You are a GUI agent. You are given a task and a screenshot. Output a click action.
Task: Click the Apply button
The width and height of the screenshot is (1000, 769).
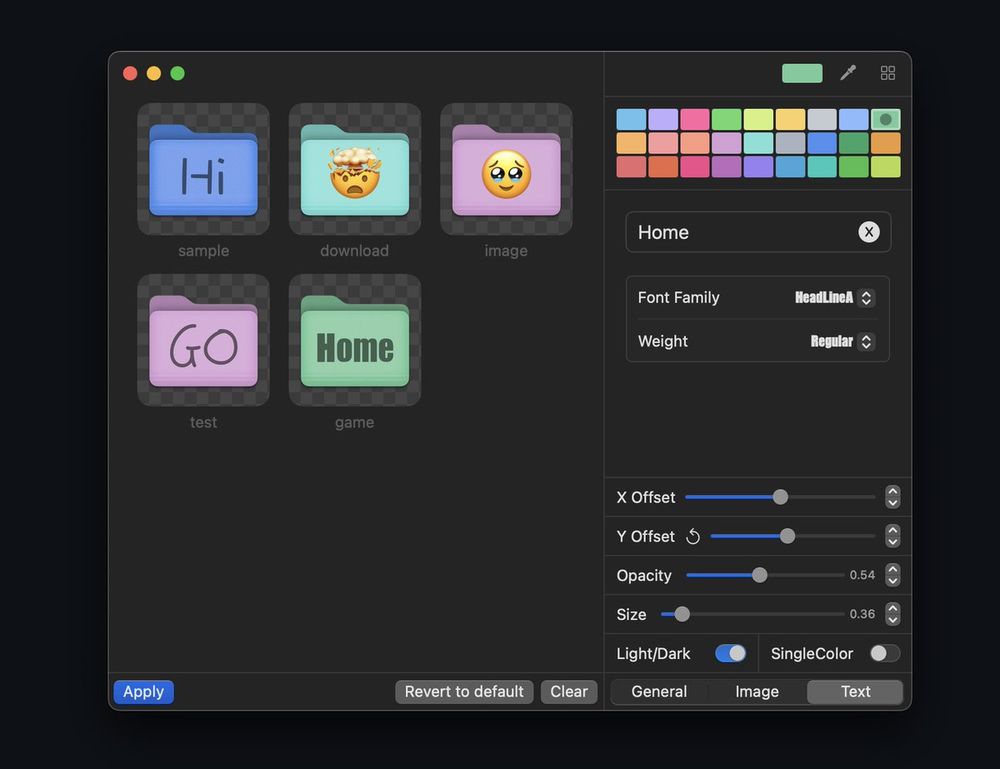[143, 692]
